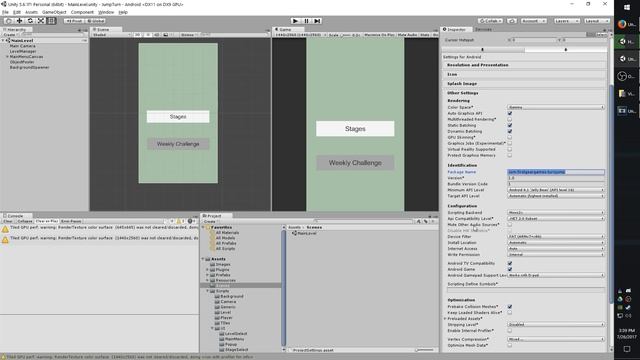Collapse the Other Settings section
Screen dimensions: 640x360
[524, 93]
